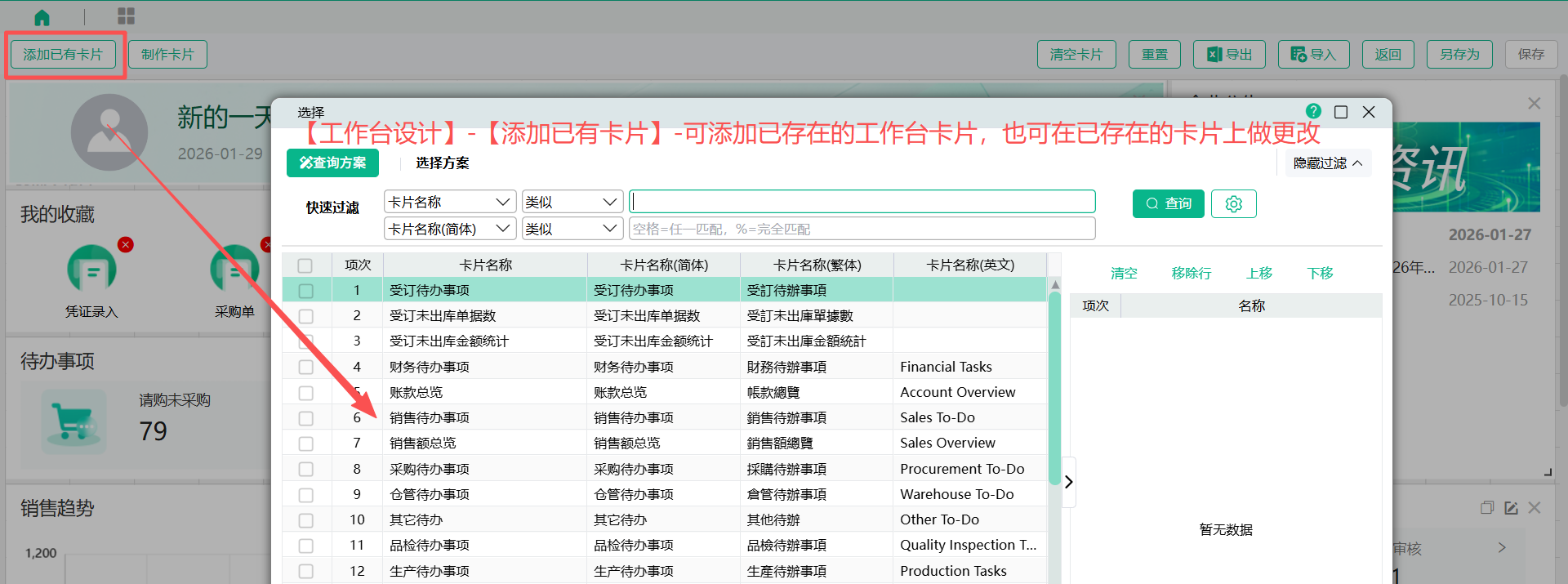Remove 凭证录入 with its red X badge

[125, 245]
